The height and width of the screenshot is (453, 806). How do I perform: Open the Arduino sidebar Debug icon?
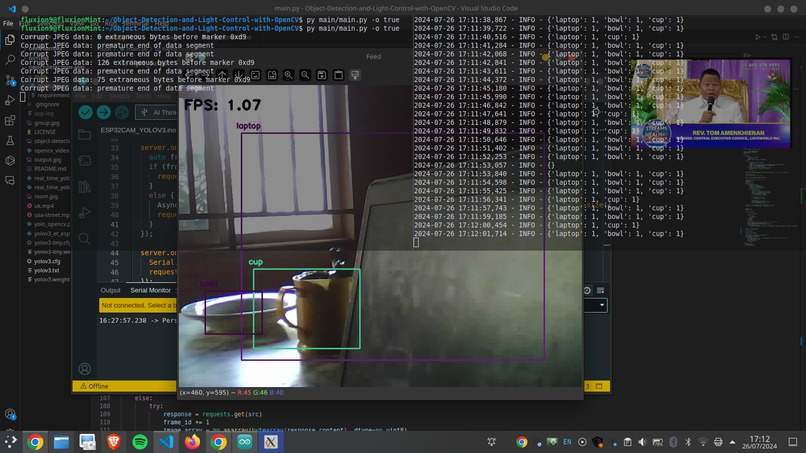tap(85, 212)
